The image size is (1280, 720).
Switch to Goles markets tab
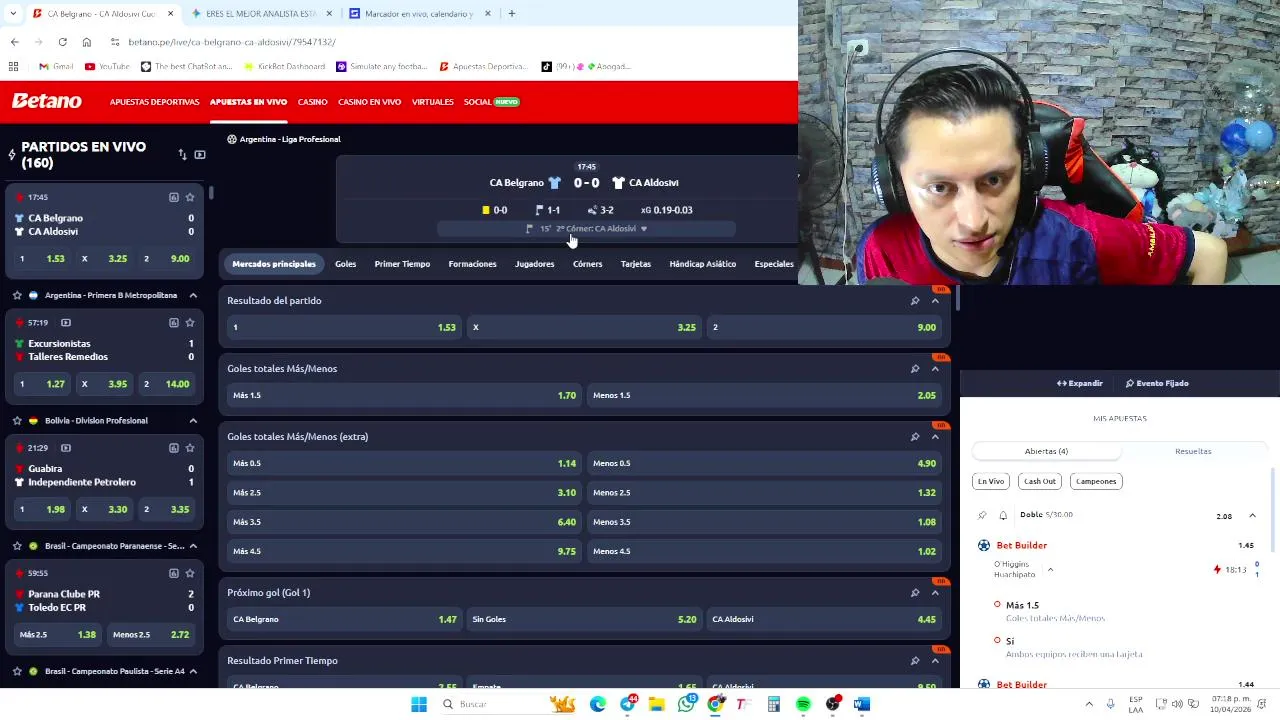[345, 264]
